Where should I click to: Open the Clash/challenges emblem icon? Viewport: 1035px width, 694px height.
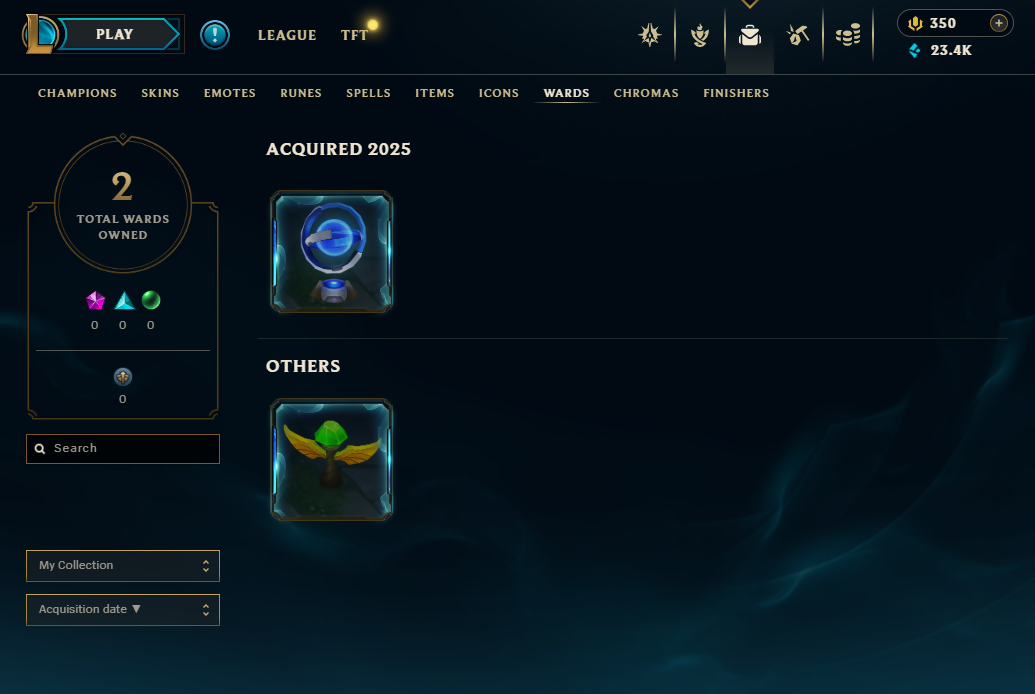700,35
